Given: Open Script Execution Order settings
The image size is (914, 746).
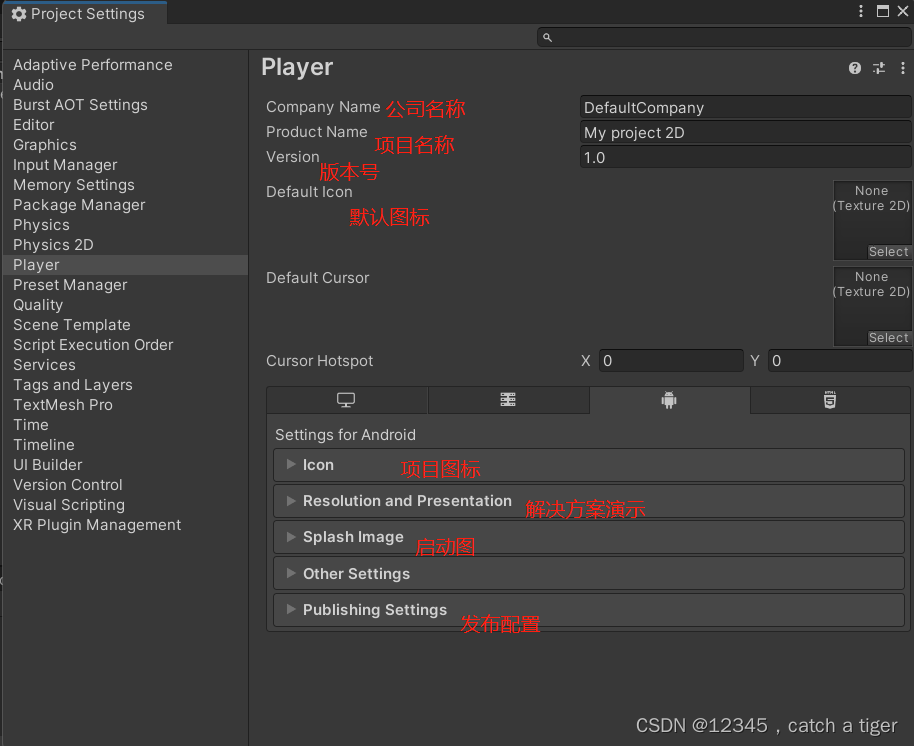Looking at the screenshot, I should click(x=93, y=345).
